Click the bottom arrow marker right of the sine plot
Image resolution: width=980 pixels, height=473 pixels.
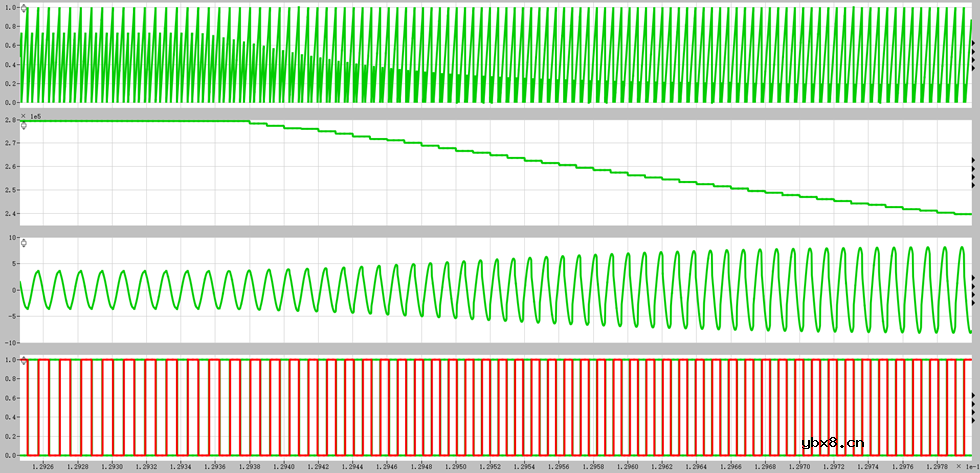pos(973,302)
